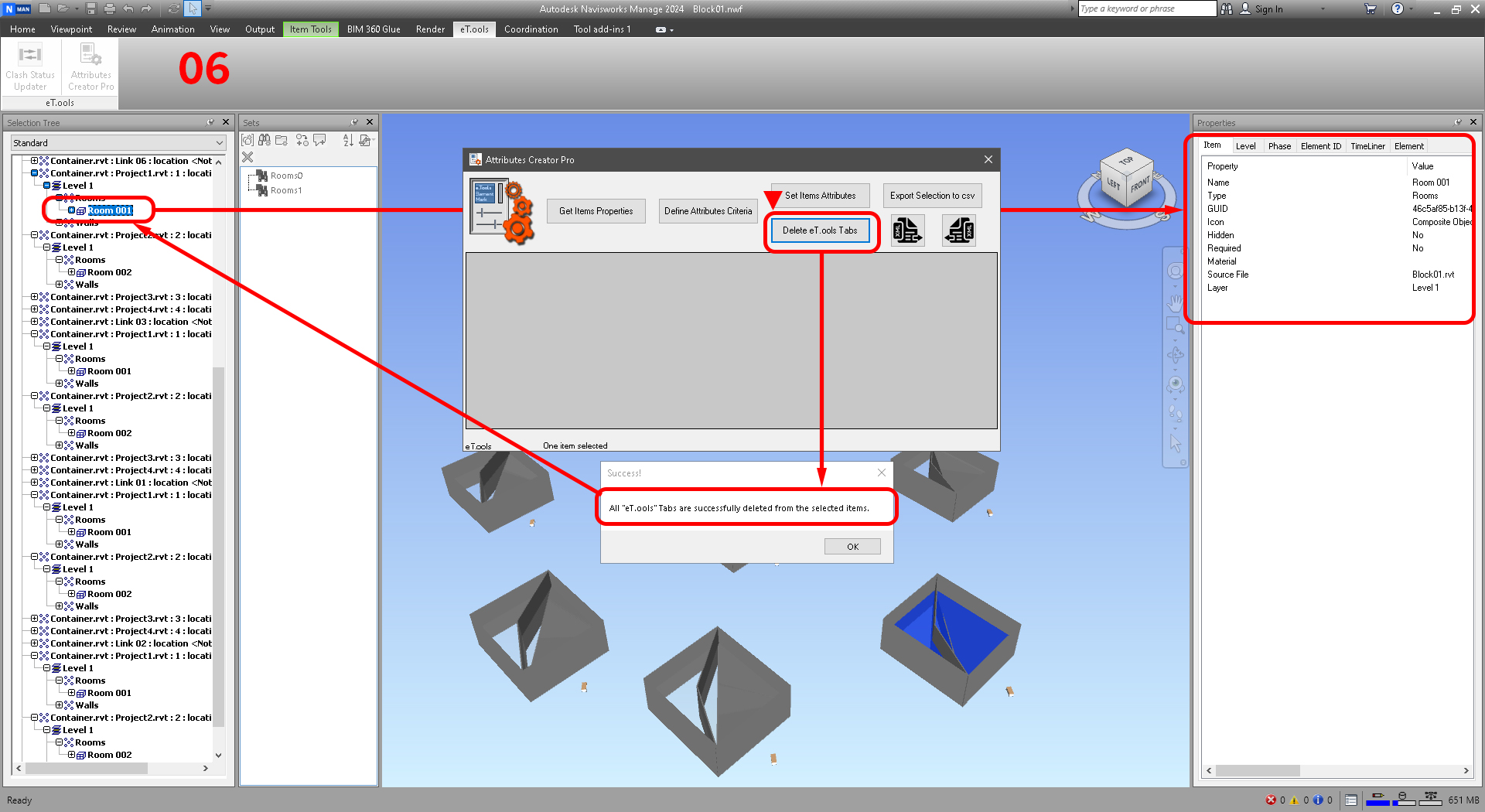This screenshot has height=812, width=1485.
Task: Open the Viewpoint ribbon tab
Action: (x=71, y=29)
